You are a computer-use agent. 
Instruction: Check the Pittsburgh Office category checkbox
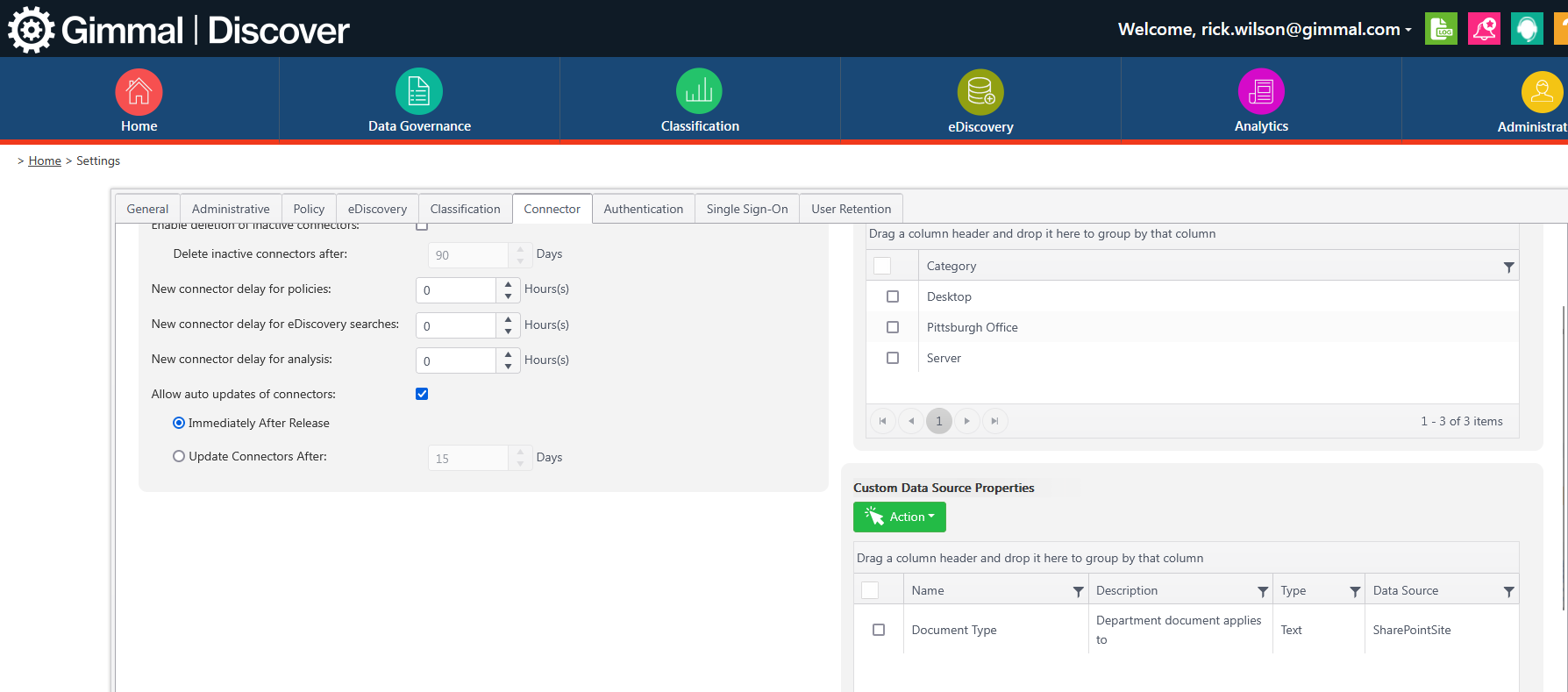pos(893,327)
